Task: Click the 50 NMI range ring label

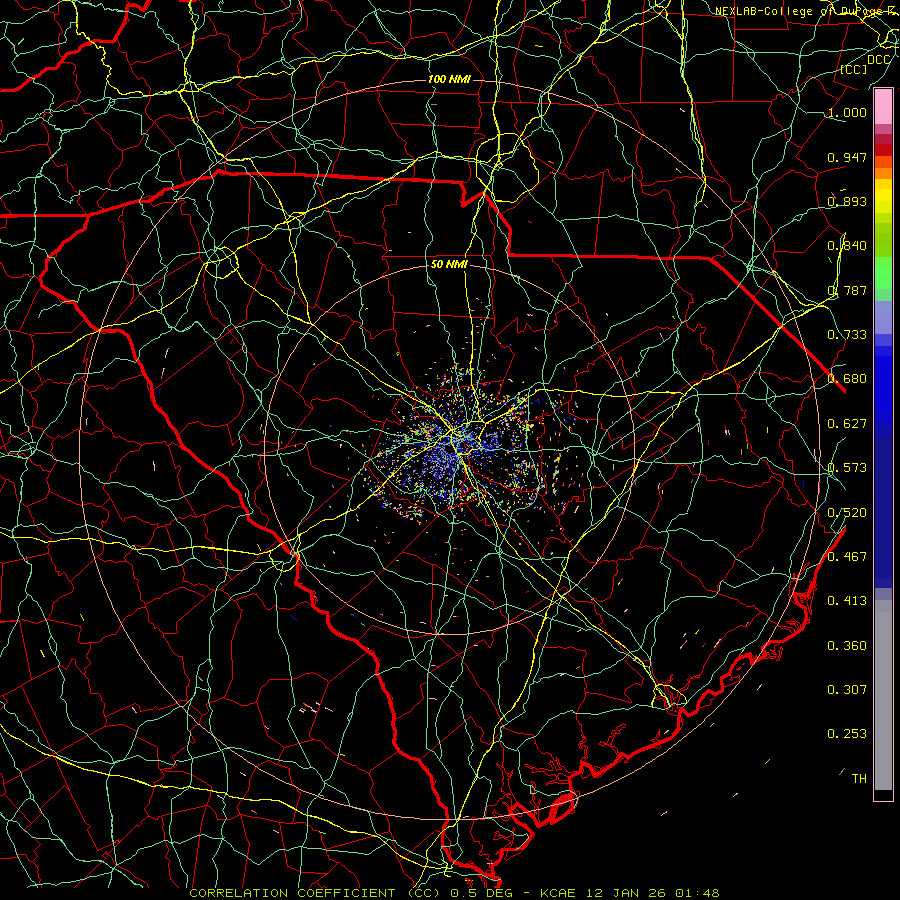Action: [449, 265]
